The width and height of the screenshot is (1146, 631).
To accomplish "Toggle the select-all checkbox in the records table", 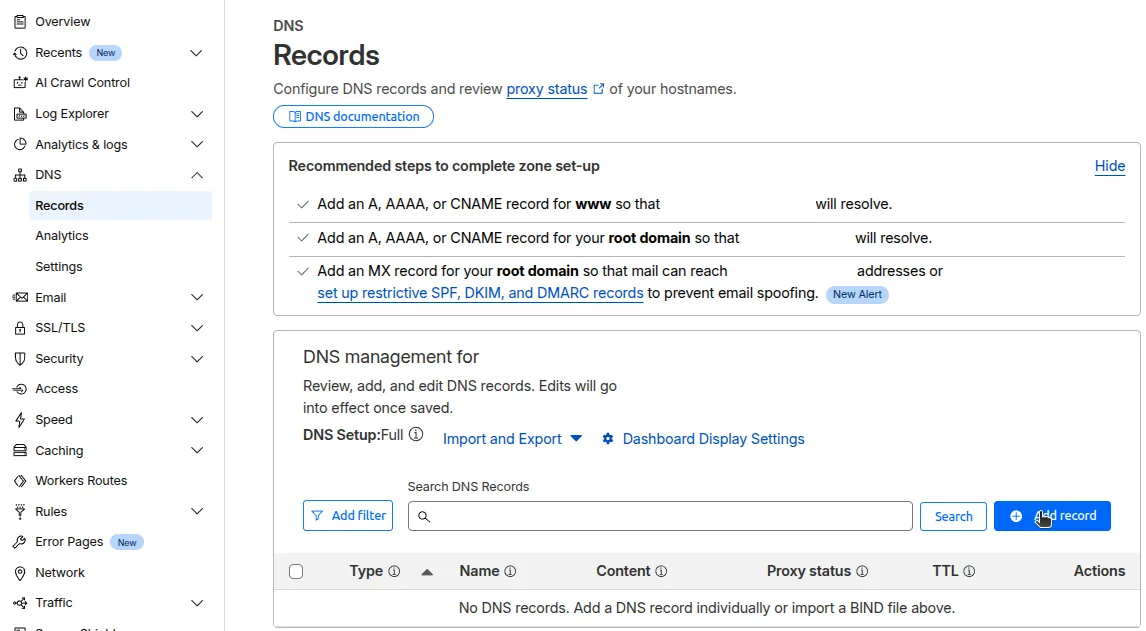I will pos(296,571).
